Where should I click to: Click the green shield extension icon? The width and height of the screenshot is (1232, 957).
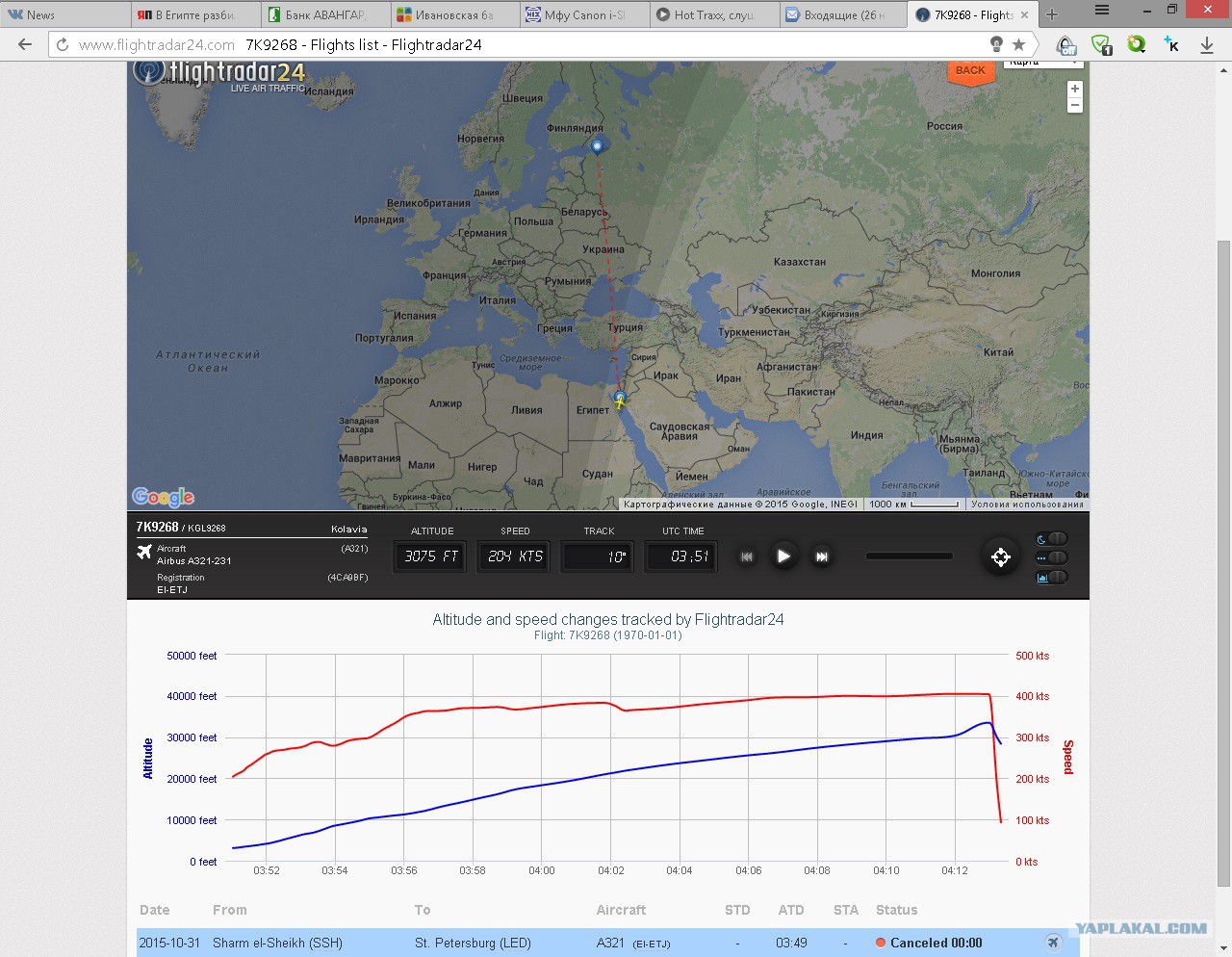(x=1102, y=44)
